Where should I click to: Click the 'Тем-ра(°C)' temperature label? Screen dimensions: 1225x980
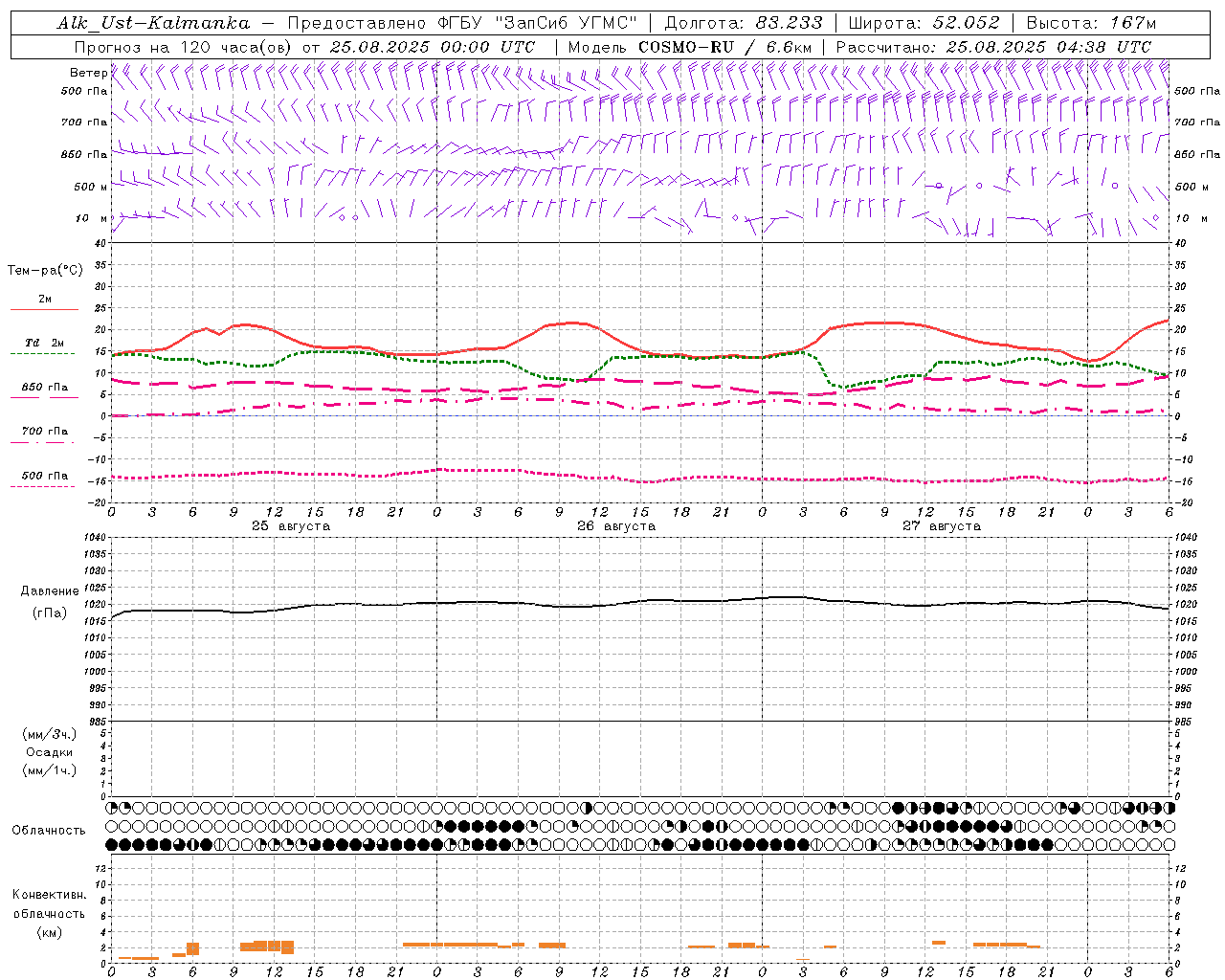coord(45,271)
